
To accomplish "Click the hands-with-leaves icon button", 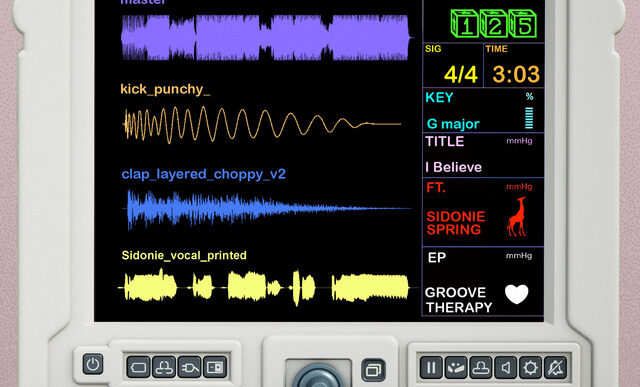I will (x=456, y=368).
